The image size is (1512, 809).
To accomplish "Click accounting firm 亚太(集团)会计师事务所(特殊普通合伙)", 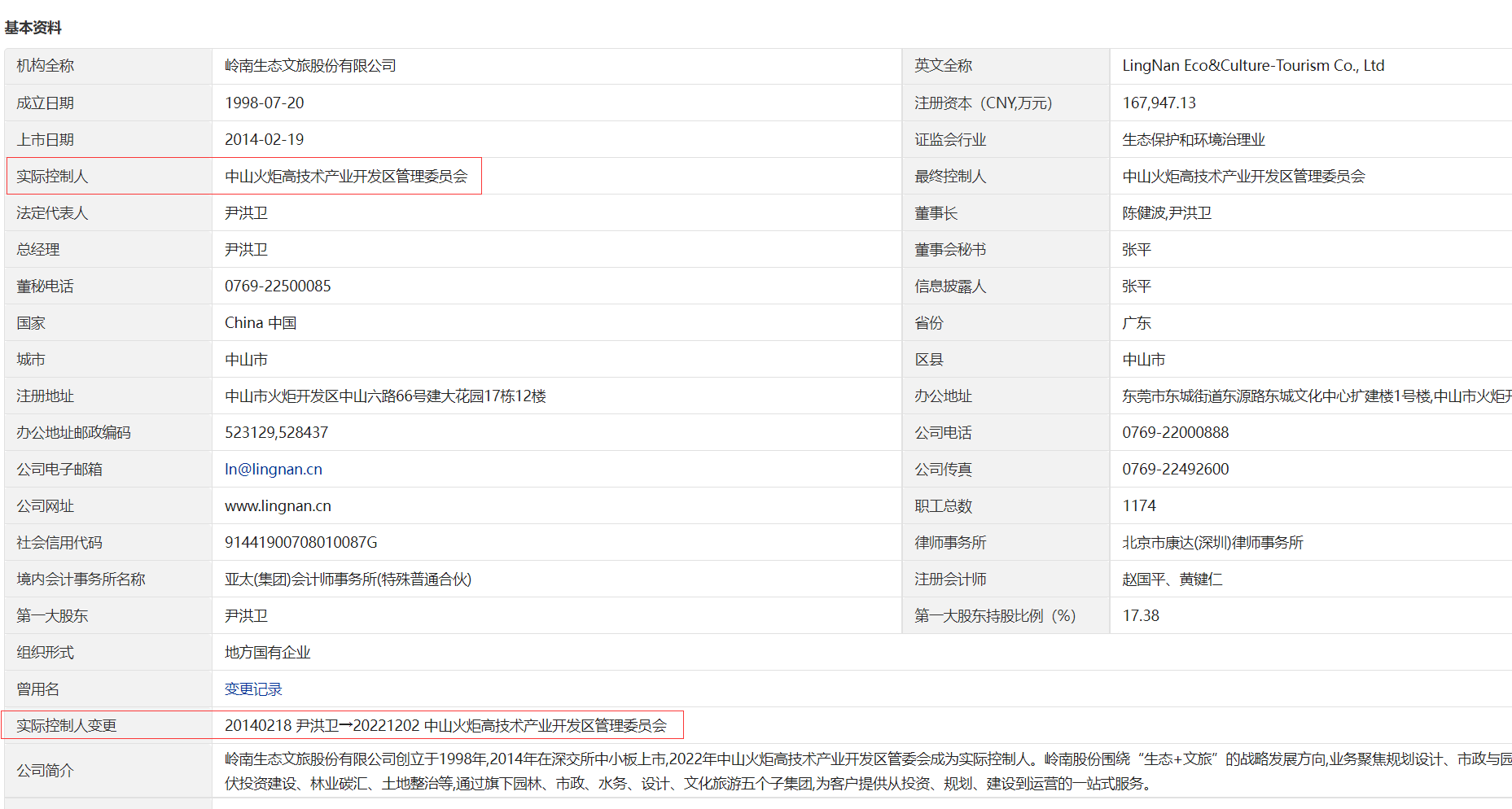I will [348, 579].
